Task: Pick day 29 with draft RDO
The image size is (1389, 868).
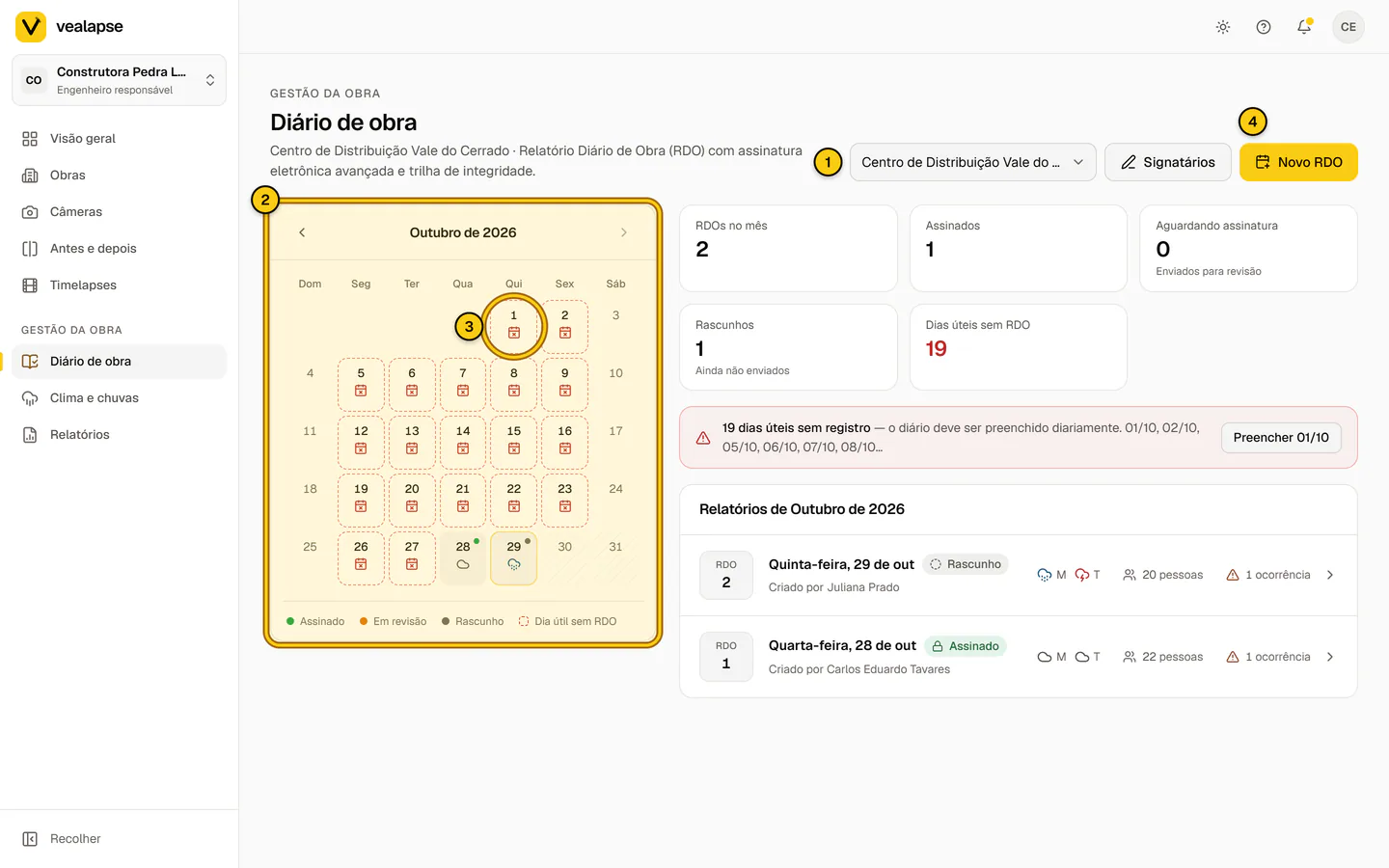Action: click(x=514, y=557)
